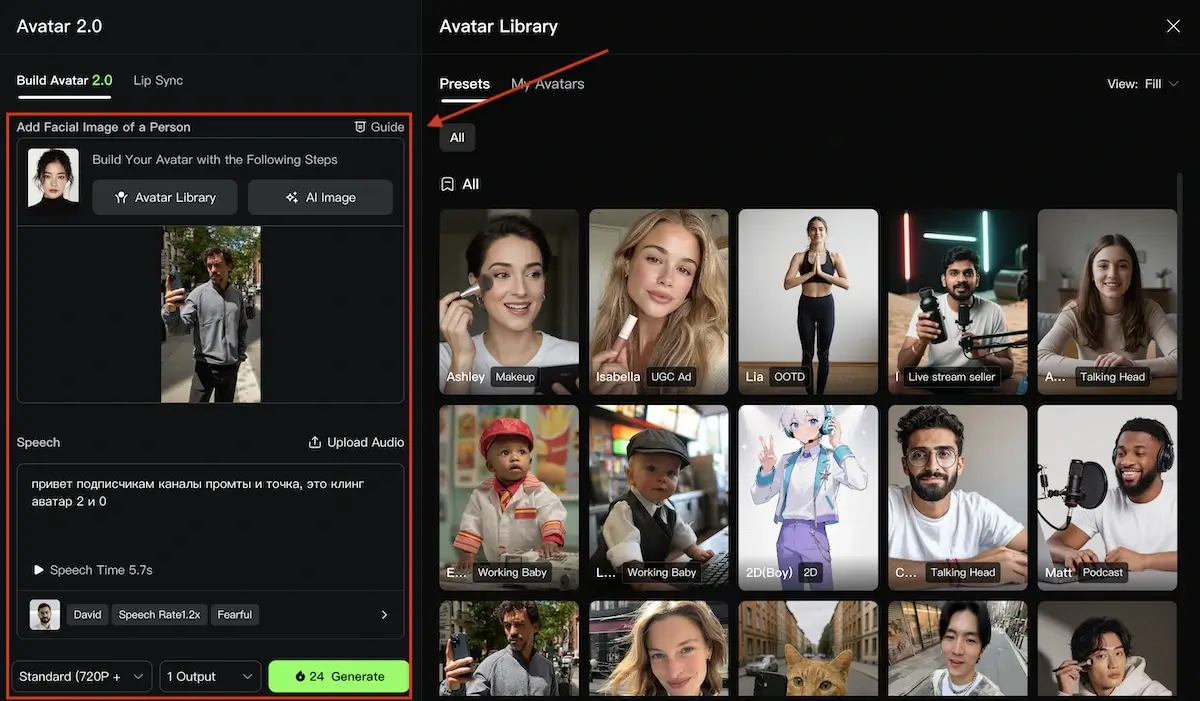Switch to the My Avatars tab
This screenshot has height=701, width=1200.
(548, 84)
